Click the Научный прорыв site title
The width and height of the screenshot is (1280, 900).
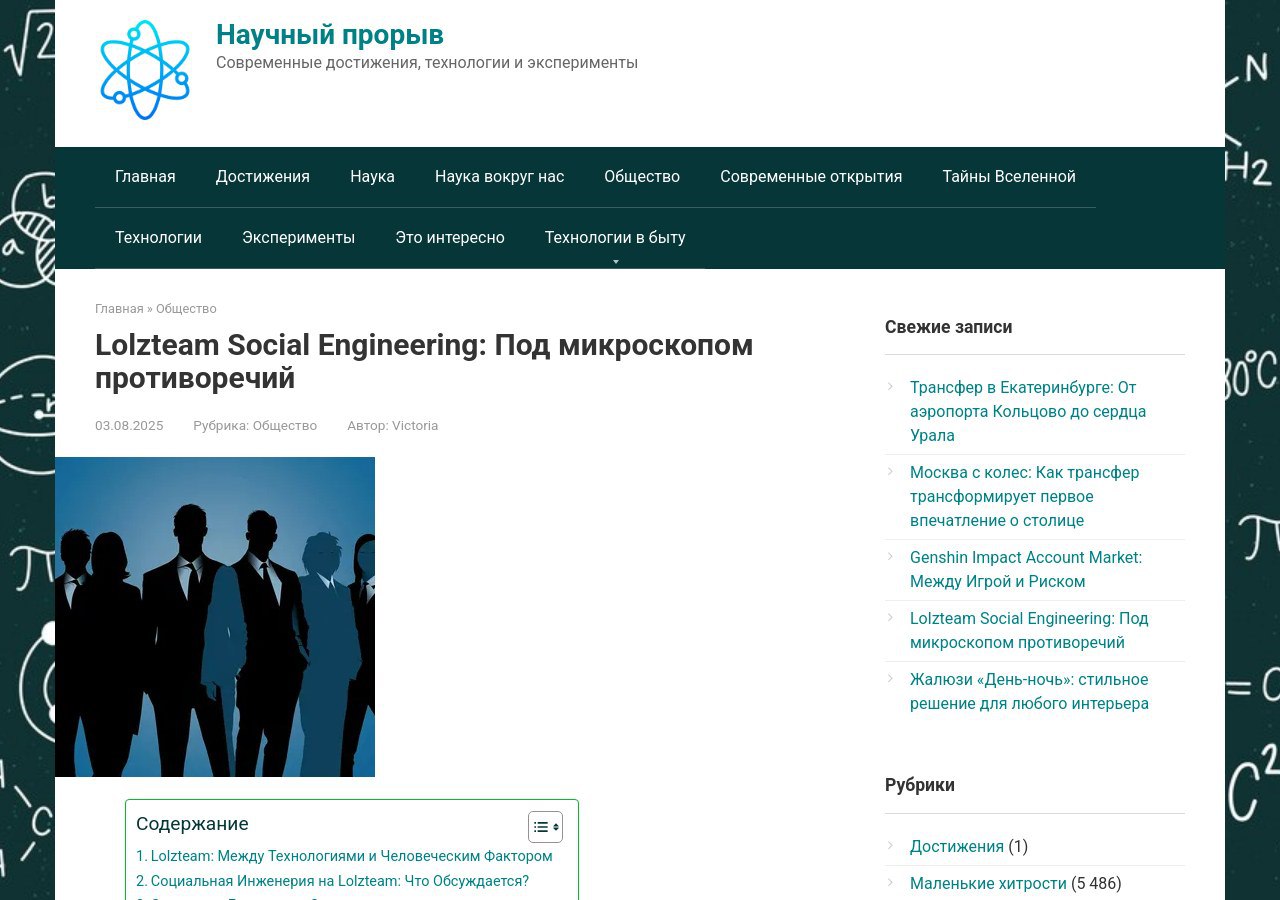[x=330, y=35]
